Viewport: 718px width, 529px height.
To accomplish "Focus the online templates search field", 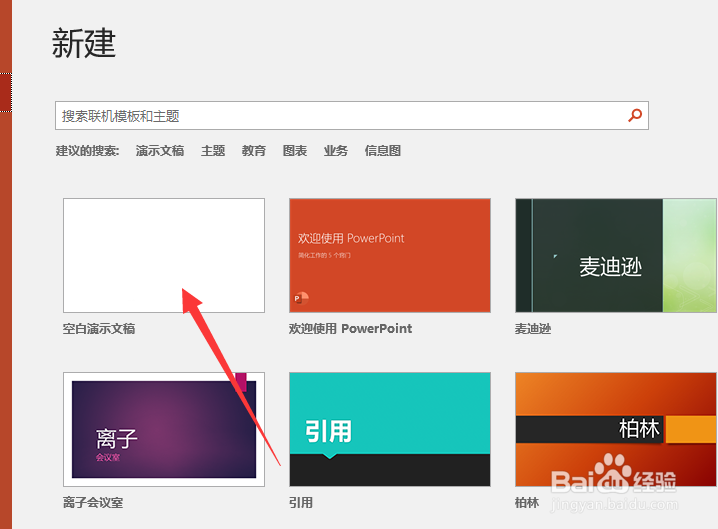I will tap(352, 115).
